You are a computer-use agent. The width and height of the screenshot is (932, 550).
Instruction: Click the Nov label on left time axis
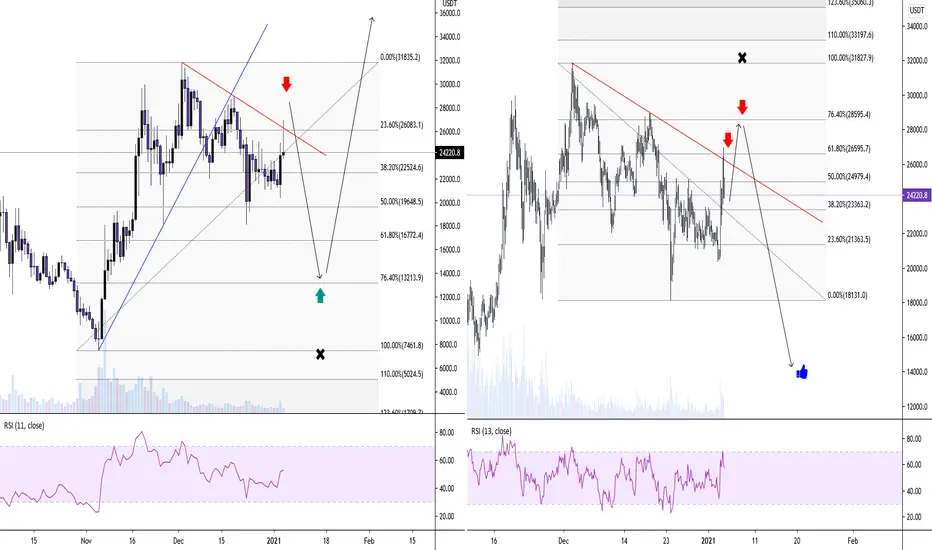point(86,541)
